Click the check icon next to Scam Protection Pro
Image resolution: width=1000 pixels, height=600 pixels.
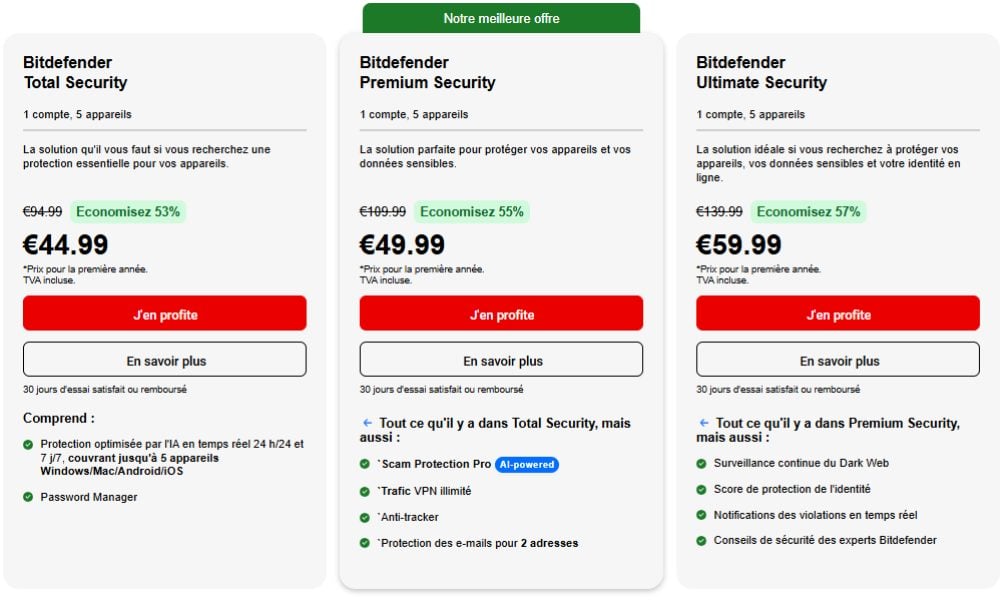[x=365, y=464]
